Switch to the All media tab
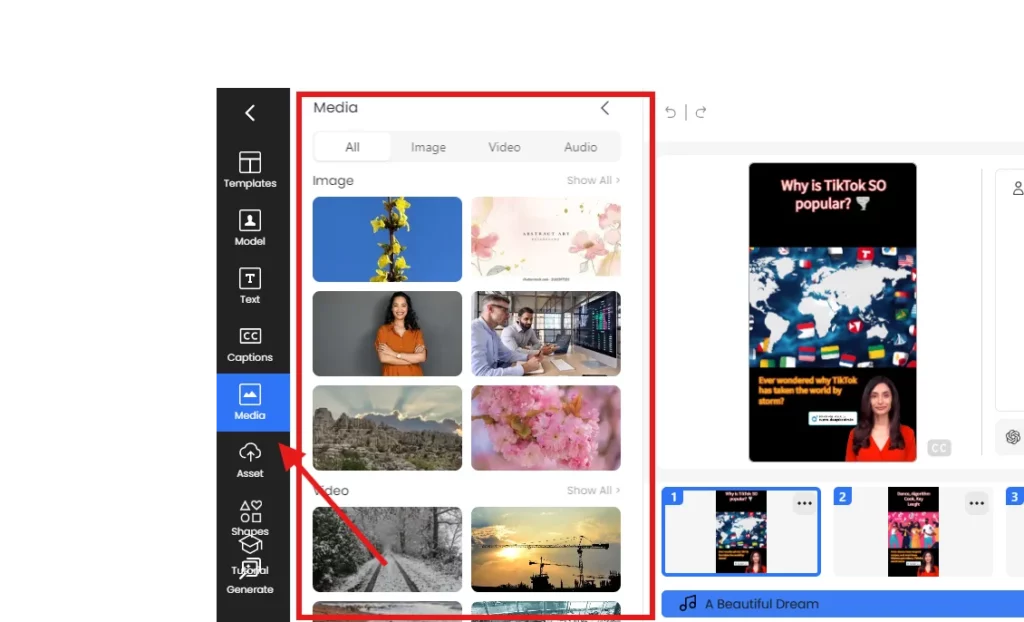 [353, 147]
